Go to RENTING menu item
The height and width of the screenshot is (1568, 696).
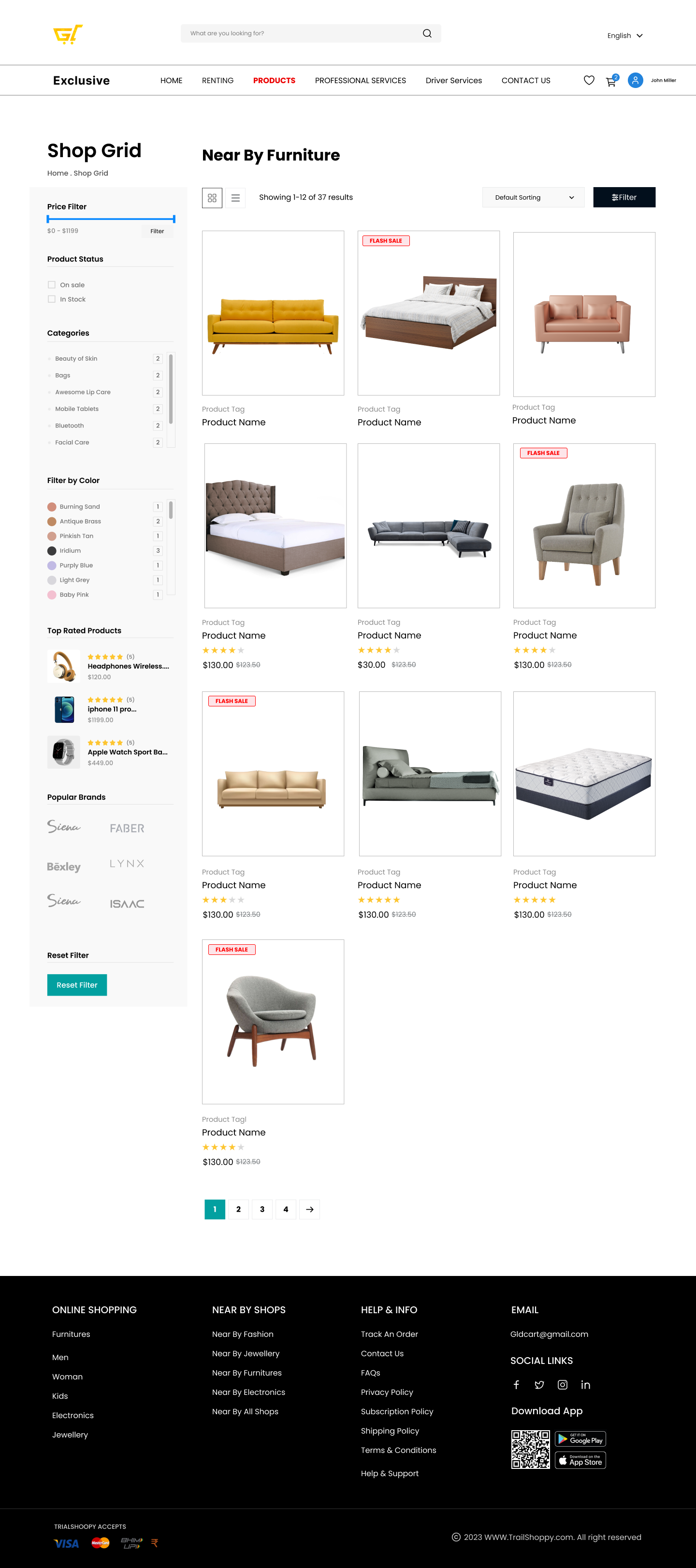pyautogui.click(x=218, y=80)
